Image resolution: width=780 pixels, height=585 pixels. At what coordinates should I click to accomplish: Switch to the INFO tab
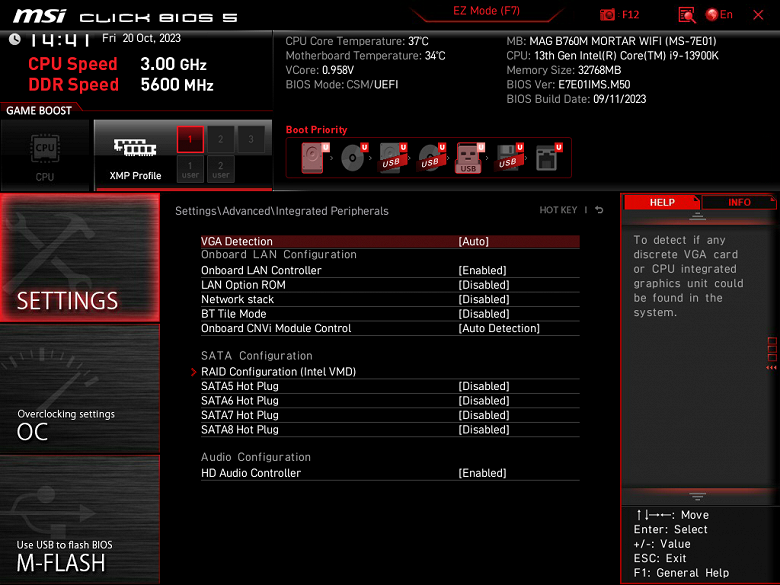[739, 202]
